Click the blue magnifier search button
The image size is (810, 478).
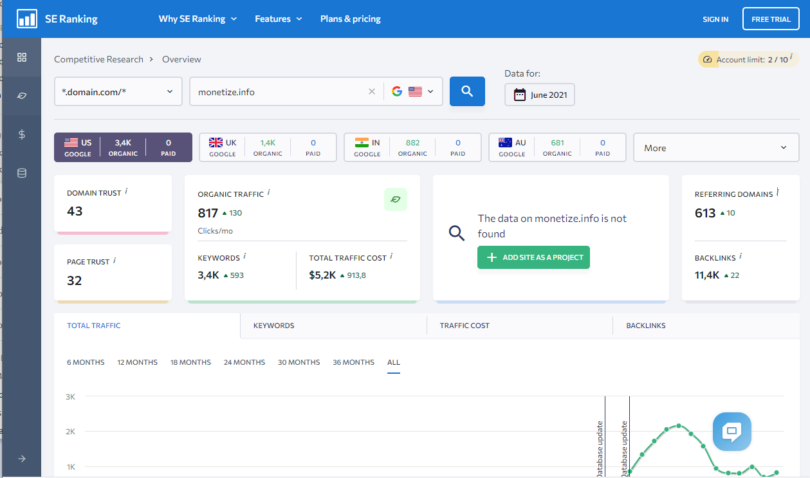[x=467, y=91]
